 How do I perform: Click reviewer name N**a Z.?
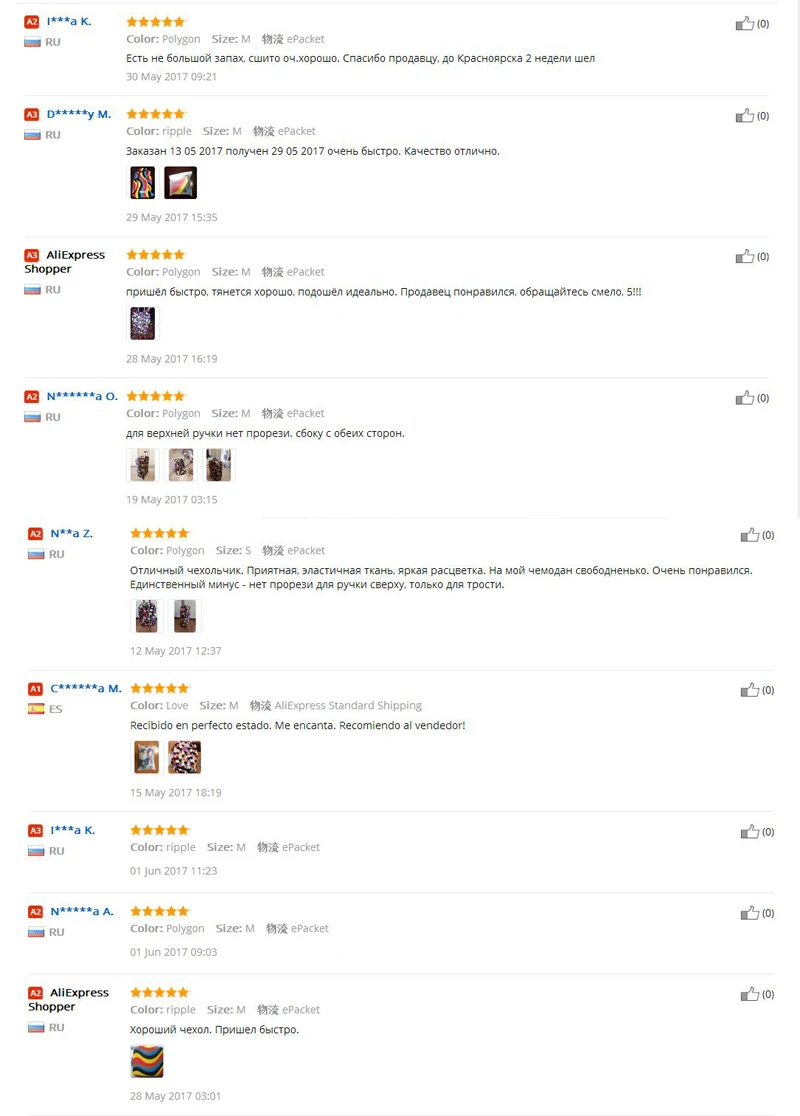tap(71, 533)
